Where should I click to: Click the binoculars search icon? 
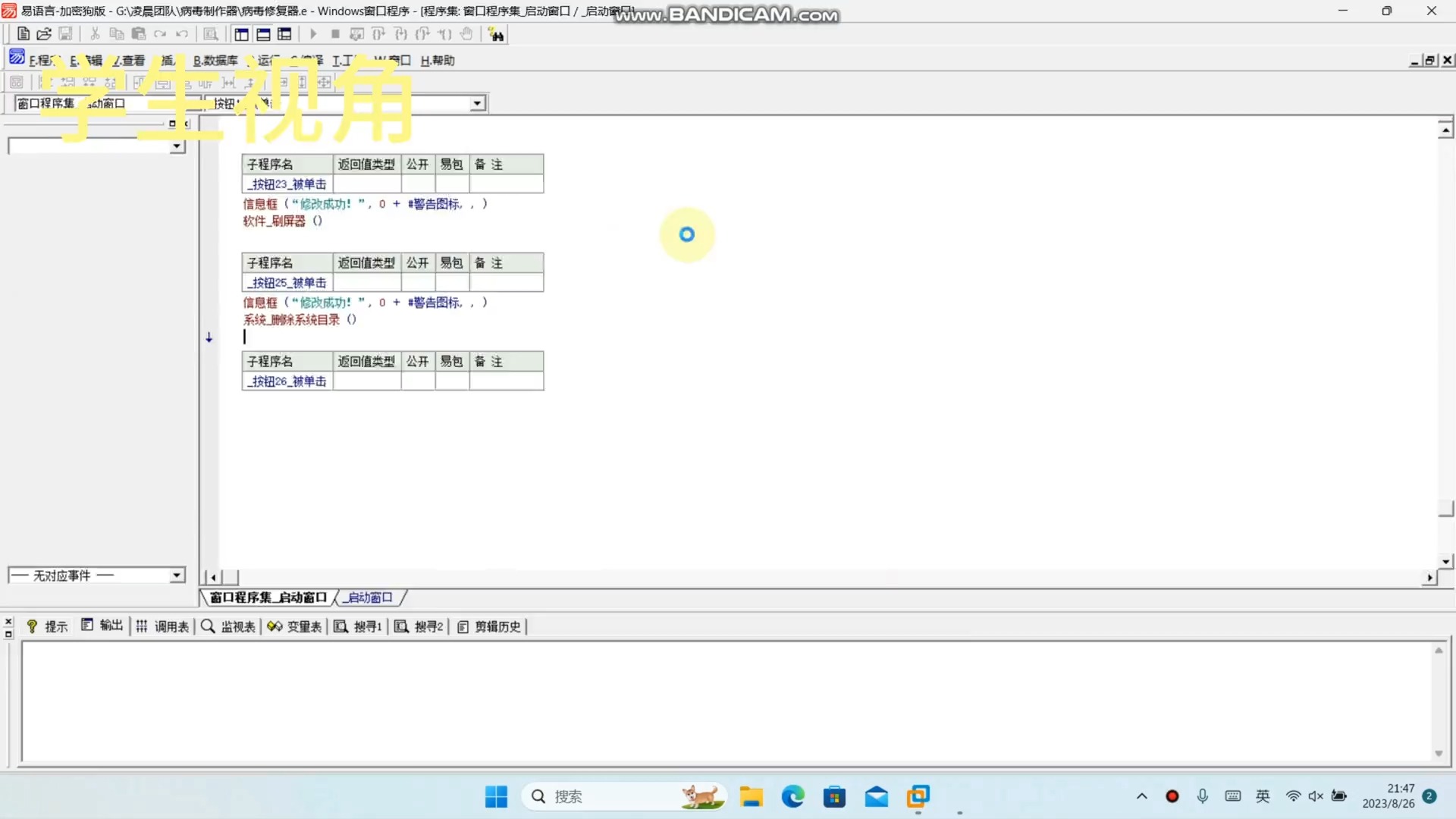(497, 34)
